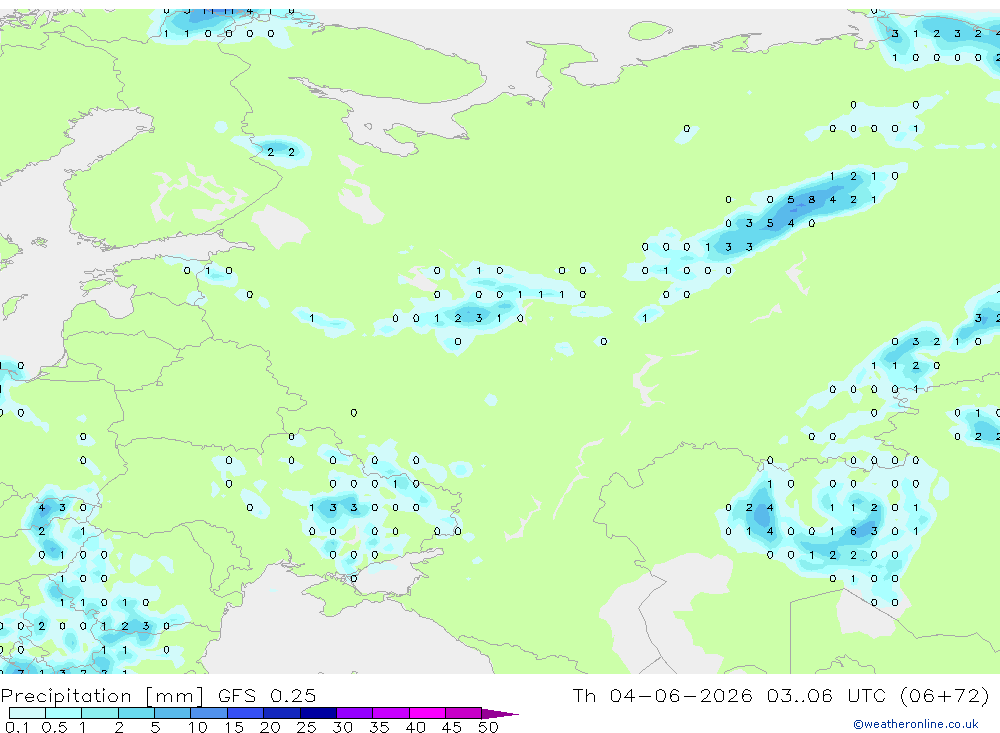This screenshot has height=733, width=1000.
Task: Click the '03..06 UTC' time label
Action: tap(827, 695)
